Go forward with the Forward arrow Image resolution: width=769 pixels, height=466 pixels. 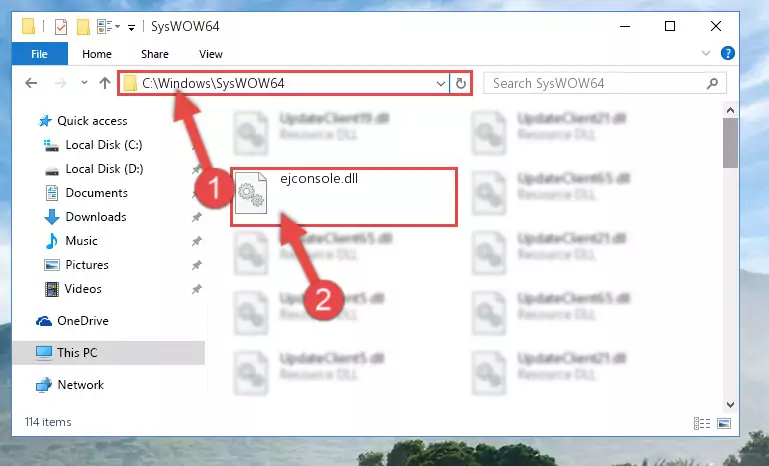(60, 83)
